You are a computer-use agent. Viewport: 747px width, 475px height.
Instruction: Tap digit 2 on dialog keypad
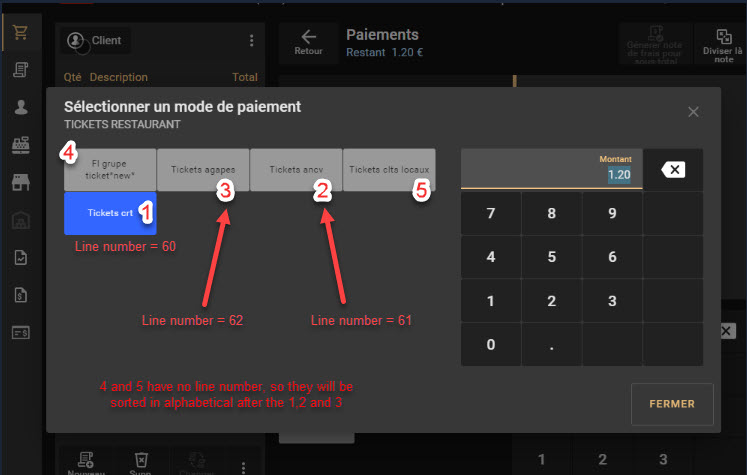[552, 301]
